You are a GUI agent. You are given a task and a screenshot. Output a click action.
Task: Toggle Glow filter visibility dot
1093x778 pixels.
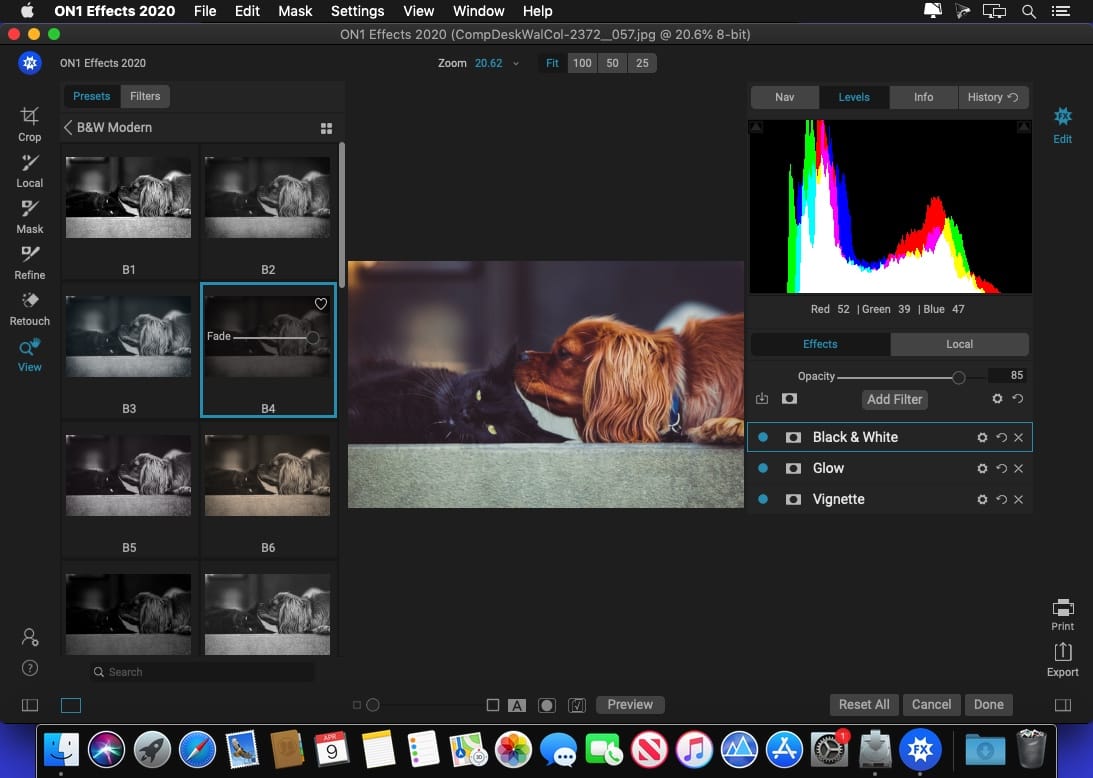763,468
